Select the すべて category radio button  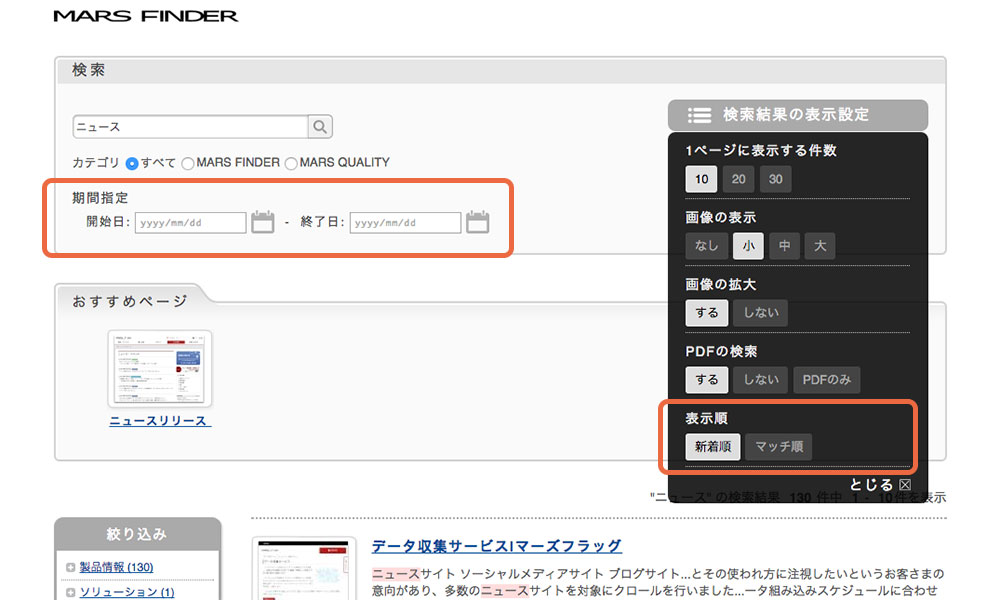click(x=131, y=163)
